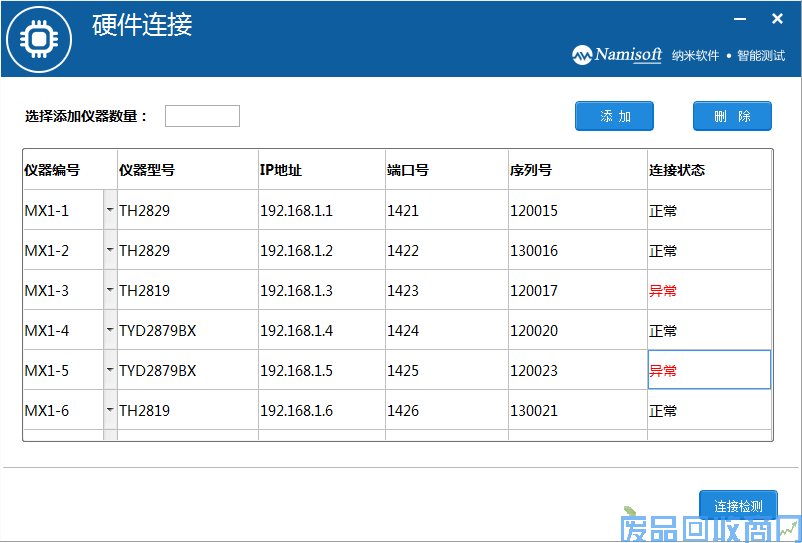Close the hardware connection window
The height and width of the screenshot is (543, 802).
777,19
